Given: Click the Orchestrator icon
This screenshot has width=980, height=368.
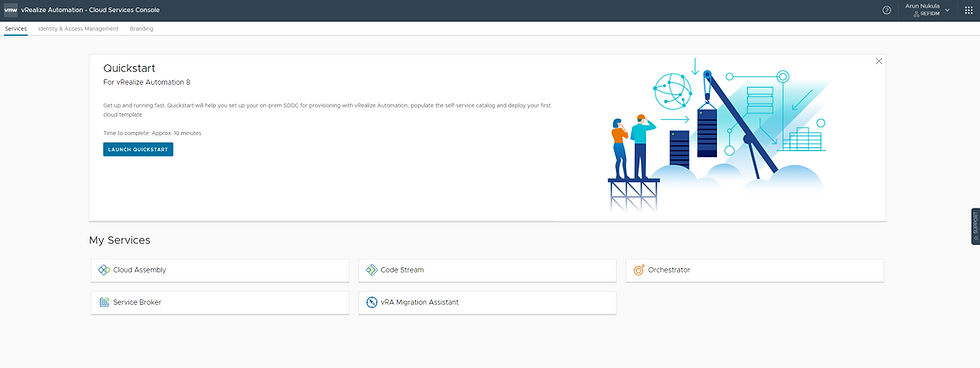Looking at the screenshot, I should click(639, 270).
